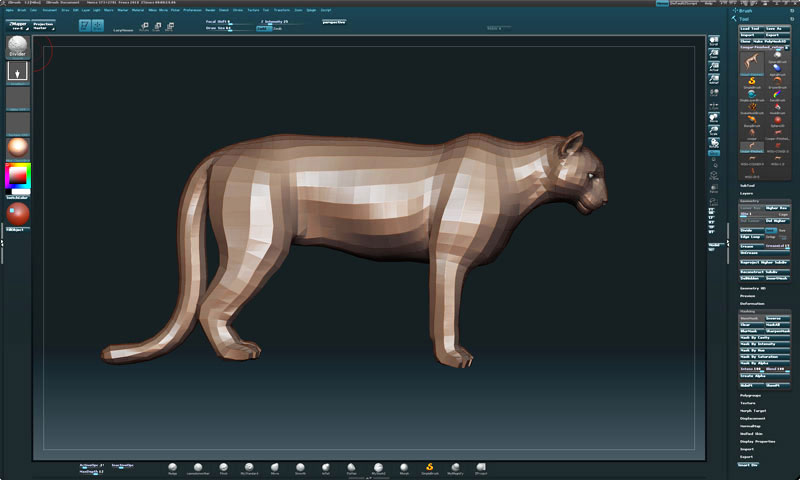800x480 pixels.
Task: Select the SimpleBrush S icon in Tool palette
Action: click(752, 82)
